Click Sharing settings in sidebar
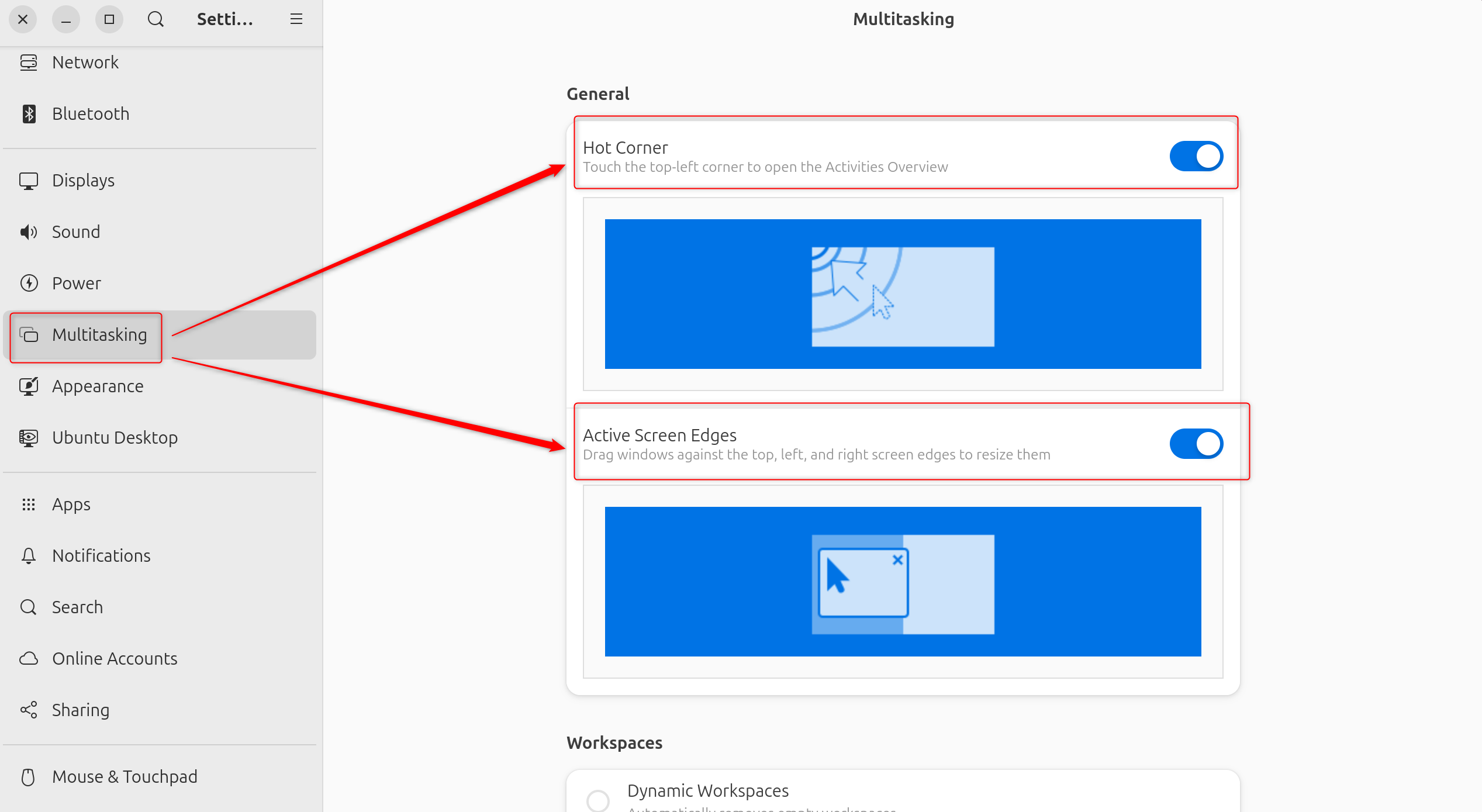 click(x=81, y=709)
